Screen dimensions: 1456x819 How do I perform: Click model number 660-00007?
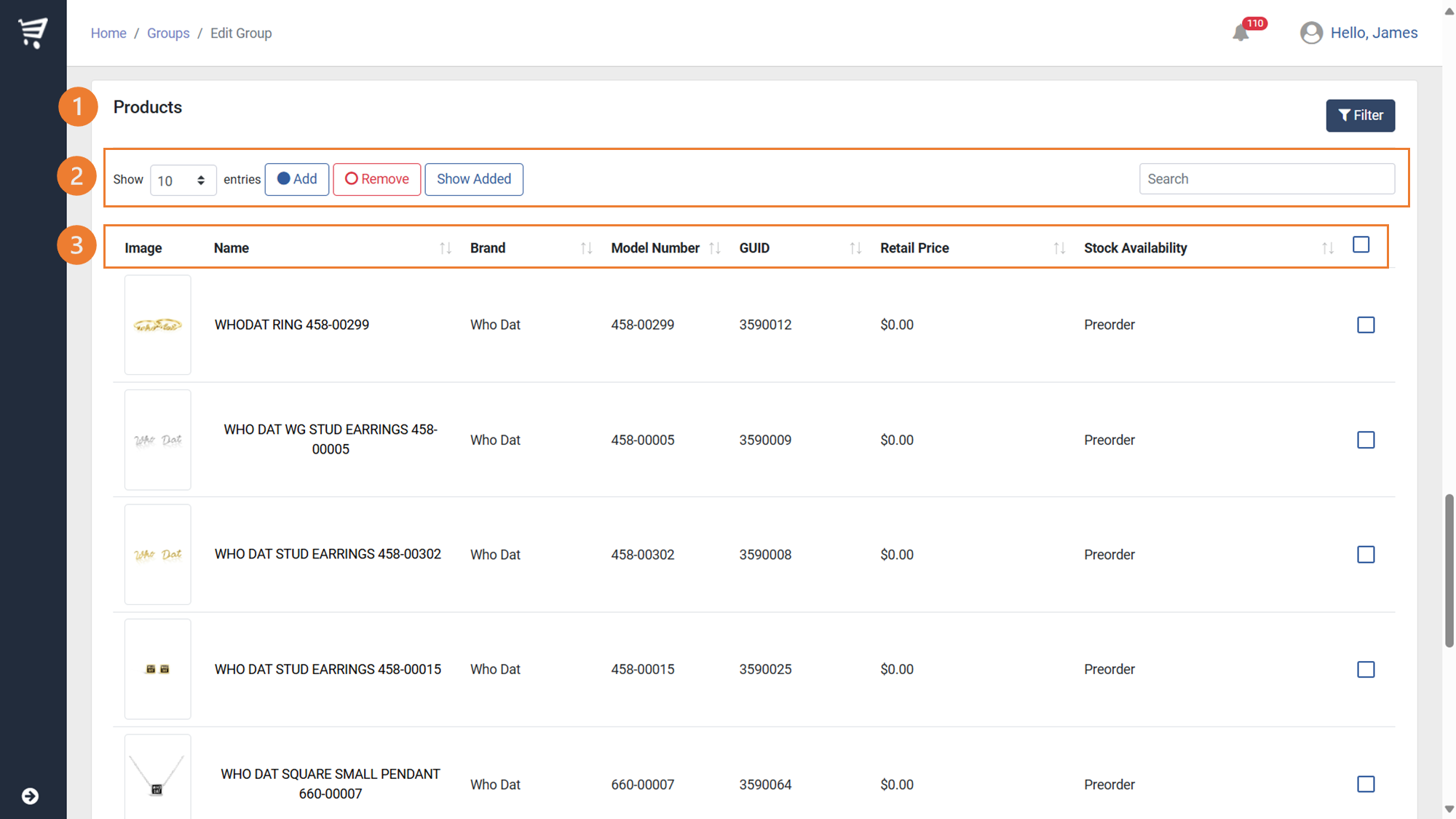point(642,785)
